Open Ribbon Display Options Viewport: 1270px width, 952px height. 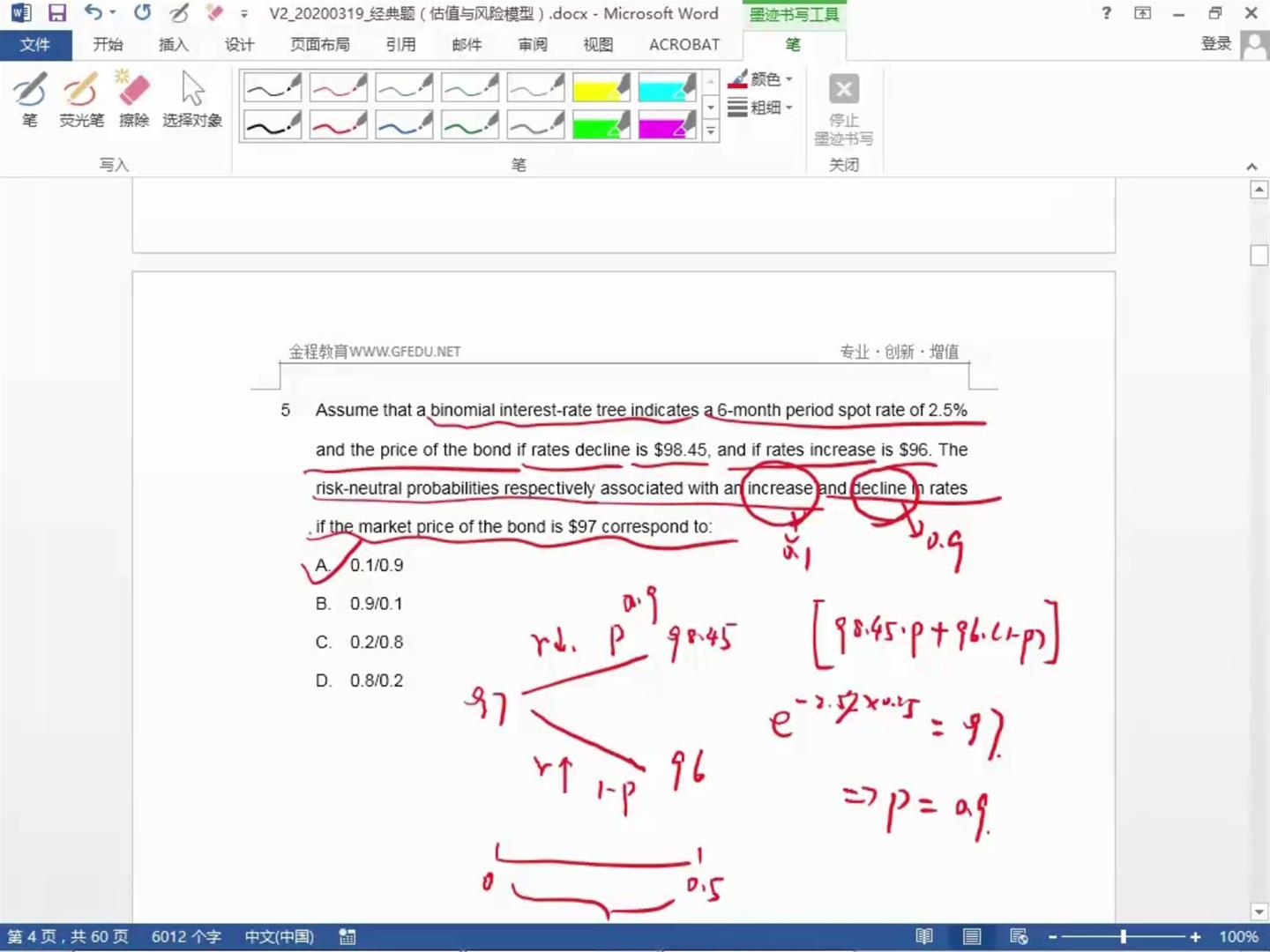coord(1143,13)
